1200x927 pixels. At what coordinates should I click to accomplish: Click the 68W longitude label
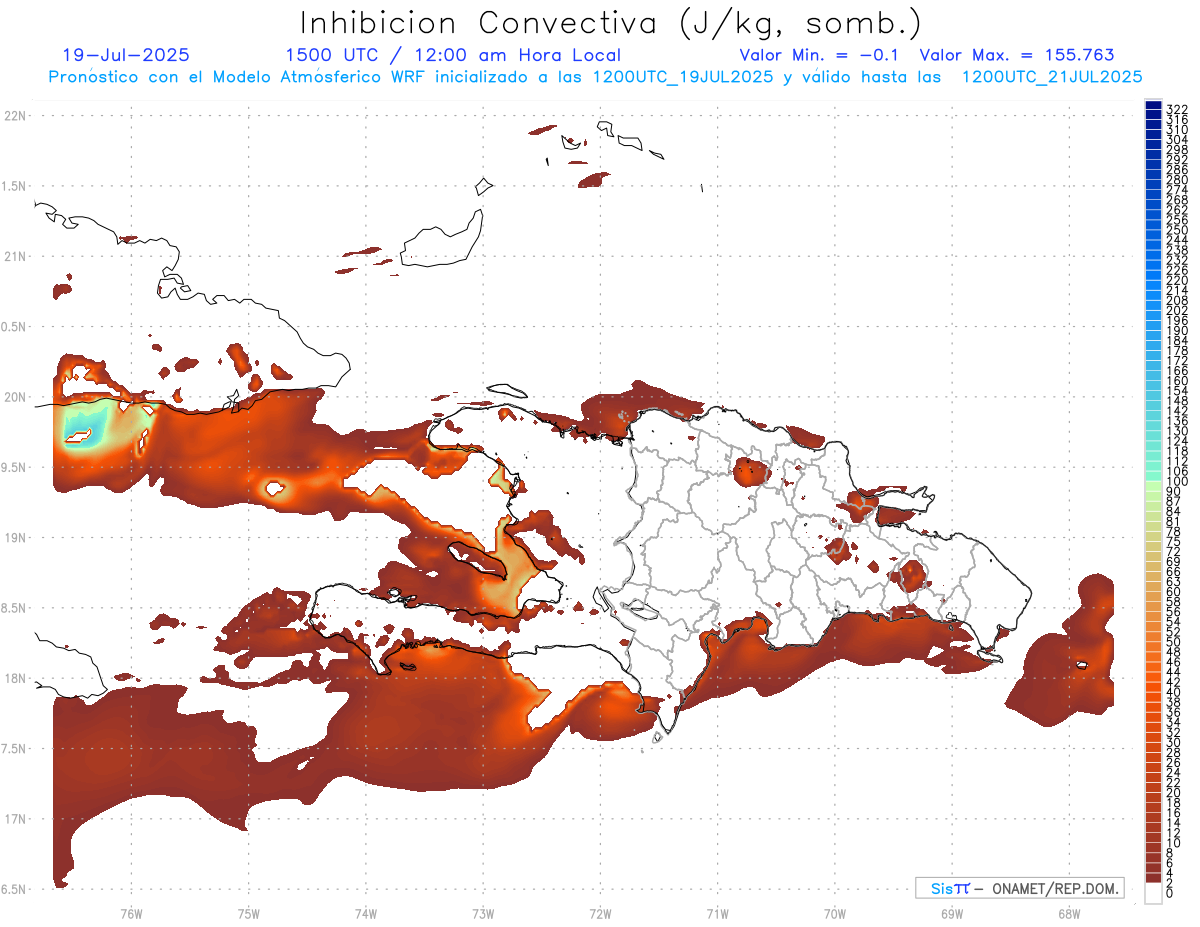pyautogui.click(x=1069, y=913)
